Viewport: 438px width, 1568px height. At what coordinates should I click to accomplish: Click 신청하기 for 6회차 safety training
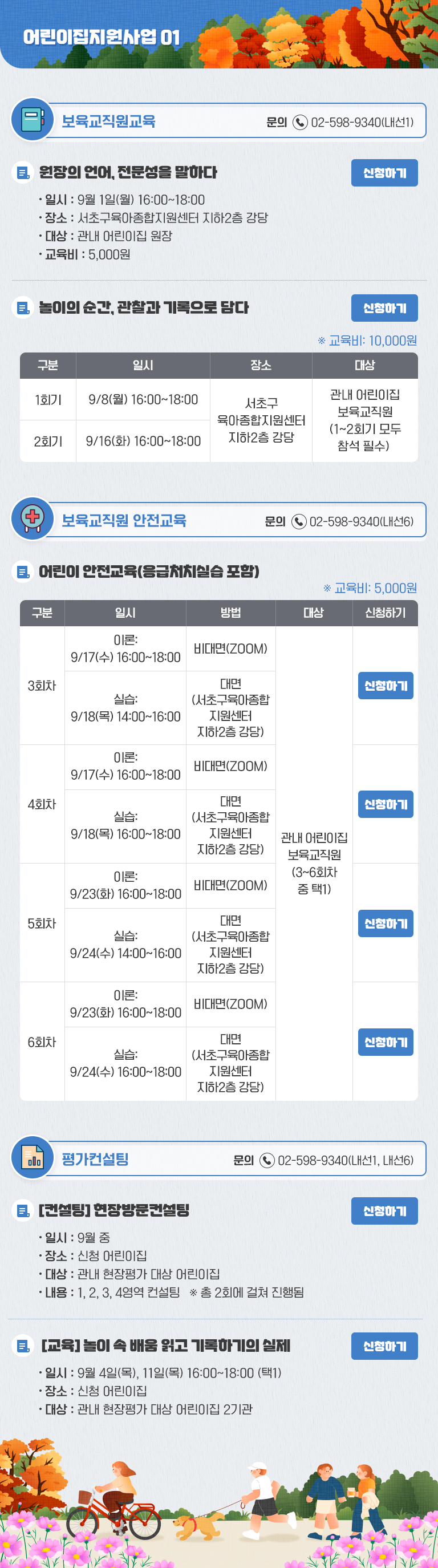(386, 1042)
